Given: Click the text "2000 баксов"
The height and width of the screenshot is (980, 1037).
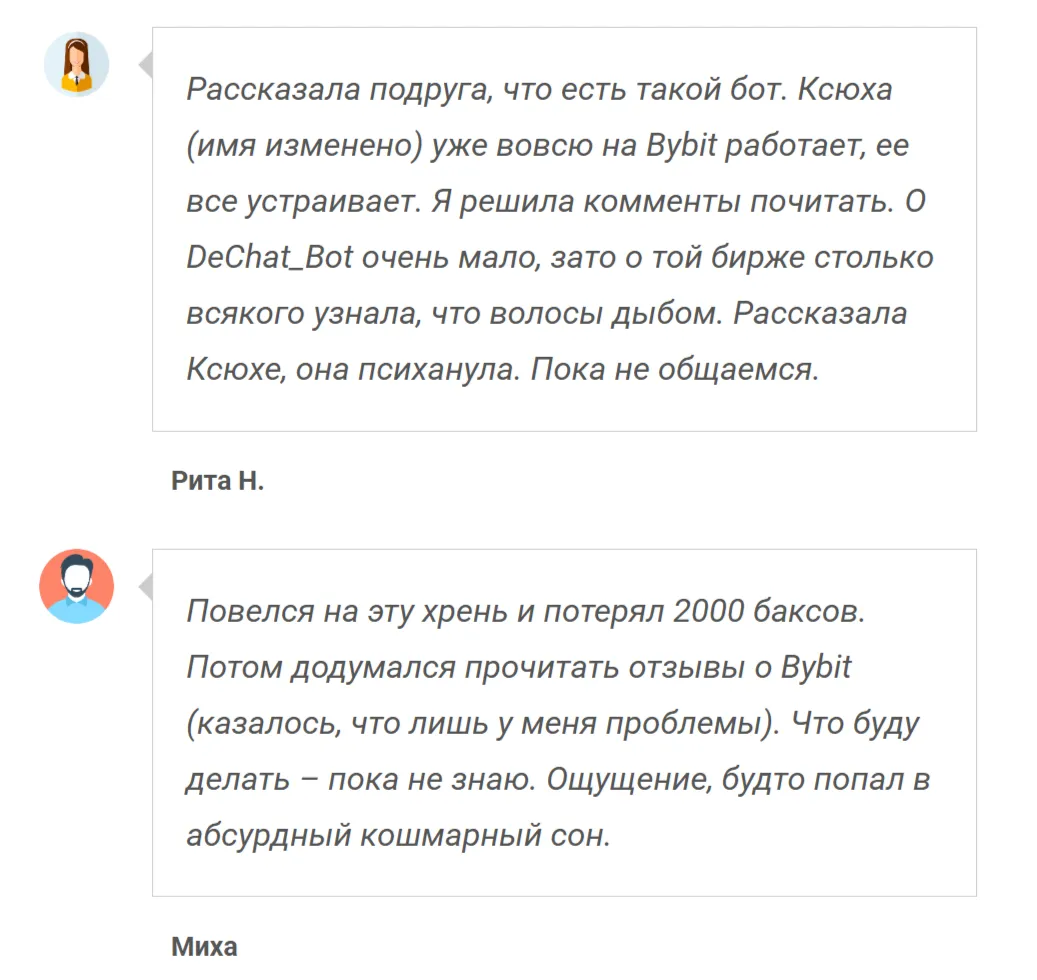Looking at the screenshot, I should click(769, 611).
